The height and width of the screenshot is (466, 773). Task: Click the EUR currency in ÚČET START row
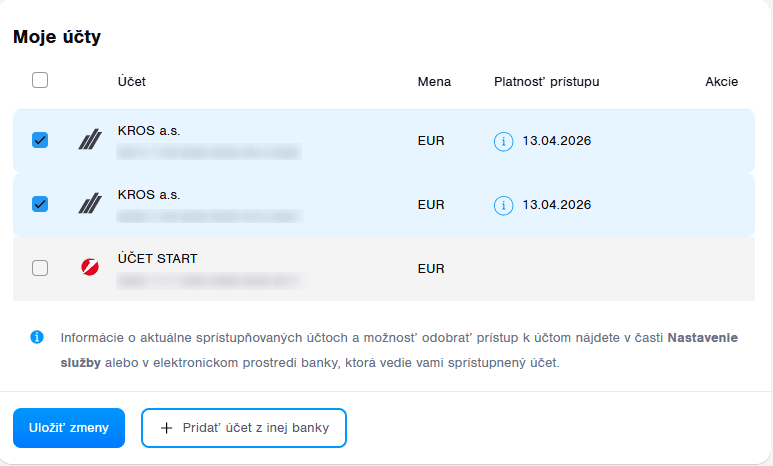pos(431,268)
